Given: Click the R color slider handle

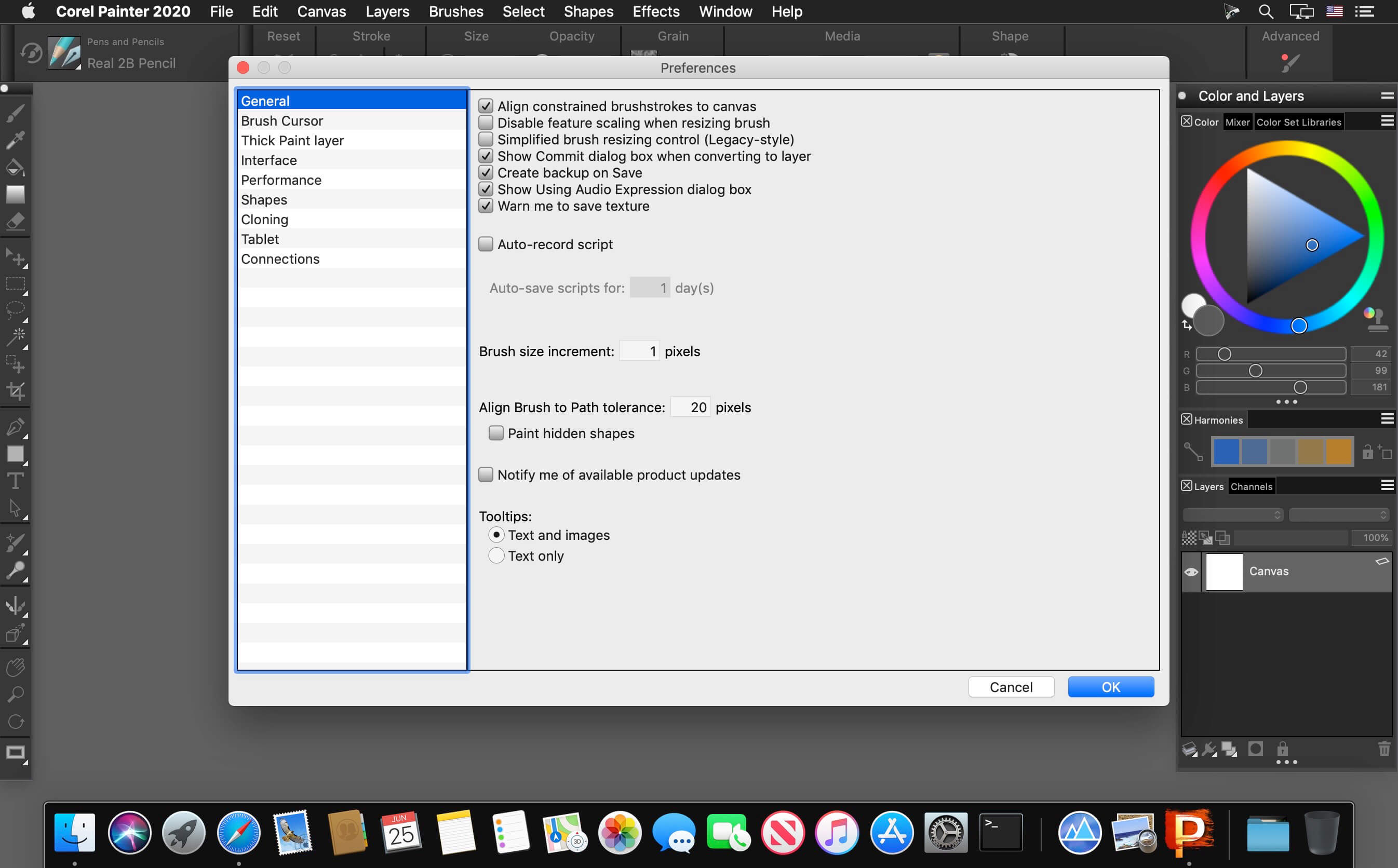Looking at the screenshot, I should click(1224, 354).
